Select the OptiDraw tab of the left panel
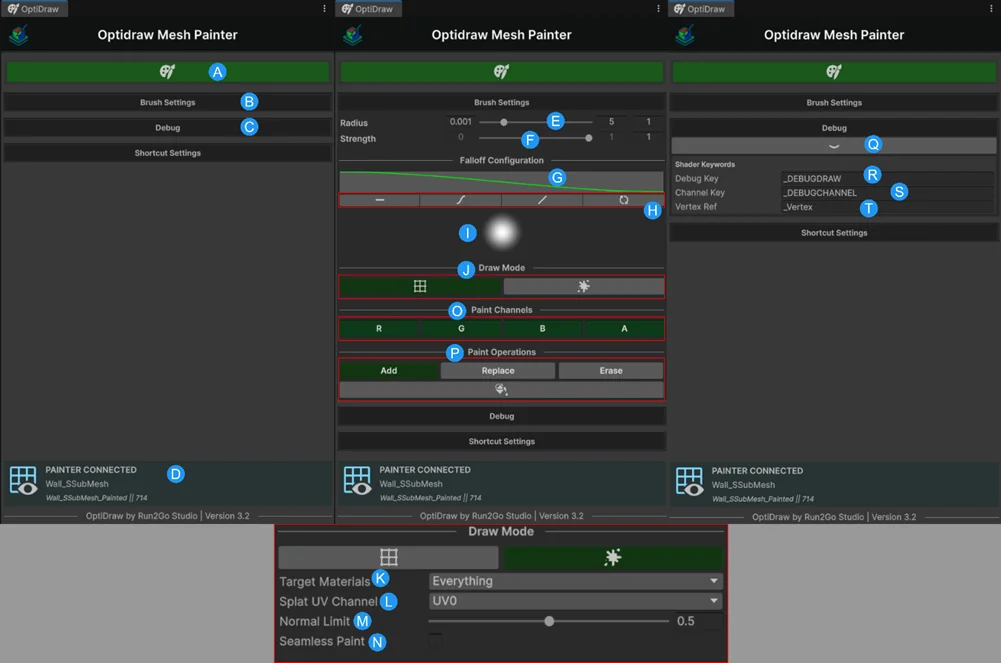 (34, 9)
